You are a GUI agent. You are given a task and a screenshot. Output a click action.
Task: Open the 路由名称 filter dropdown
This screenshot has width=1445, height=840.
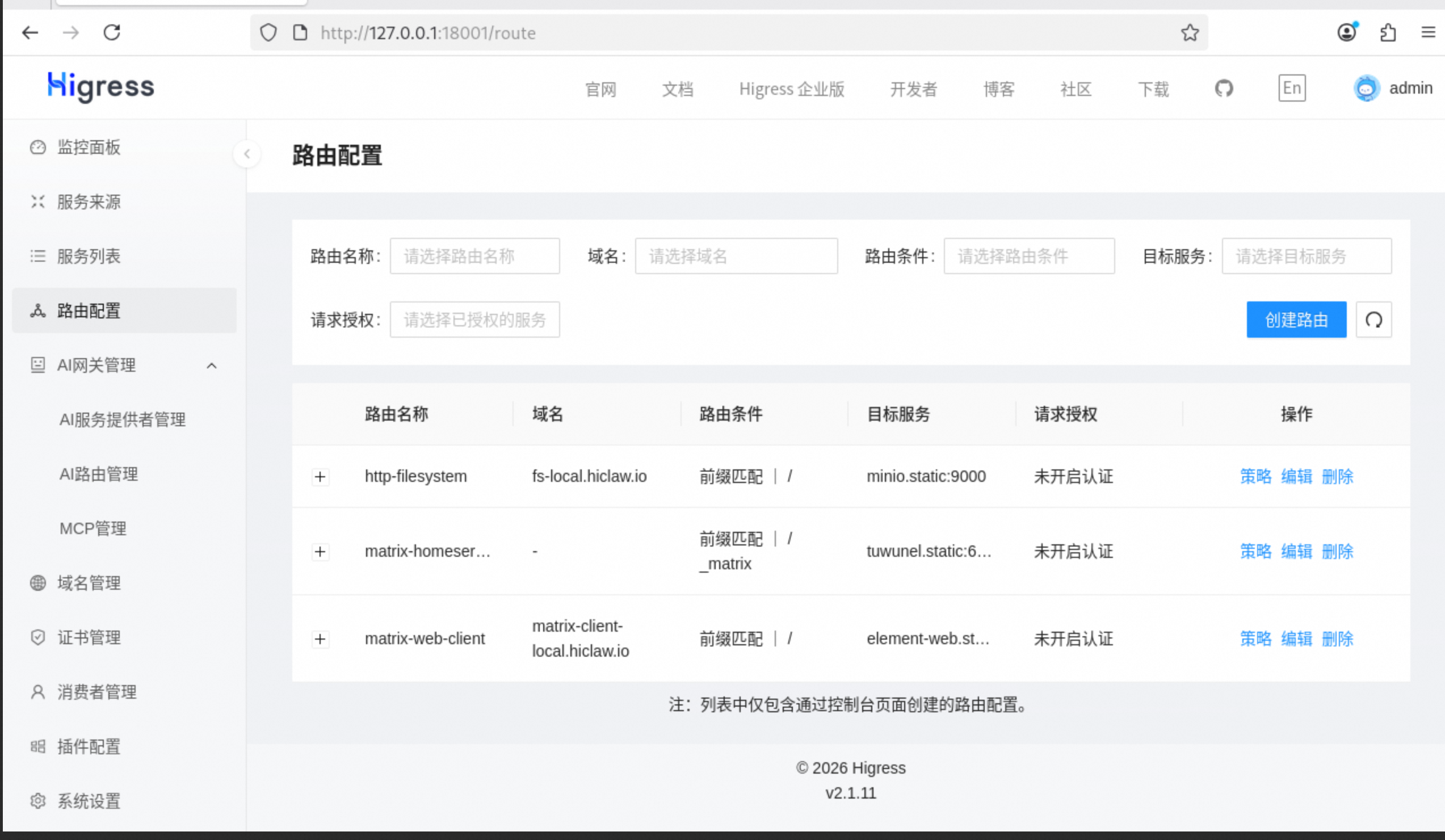[474, 256]
